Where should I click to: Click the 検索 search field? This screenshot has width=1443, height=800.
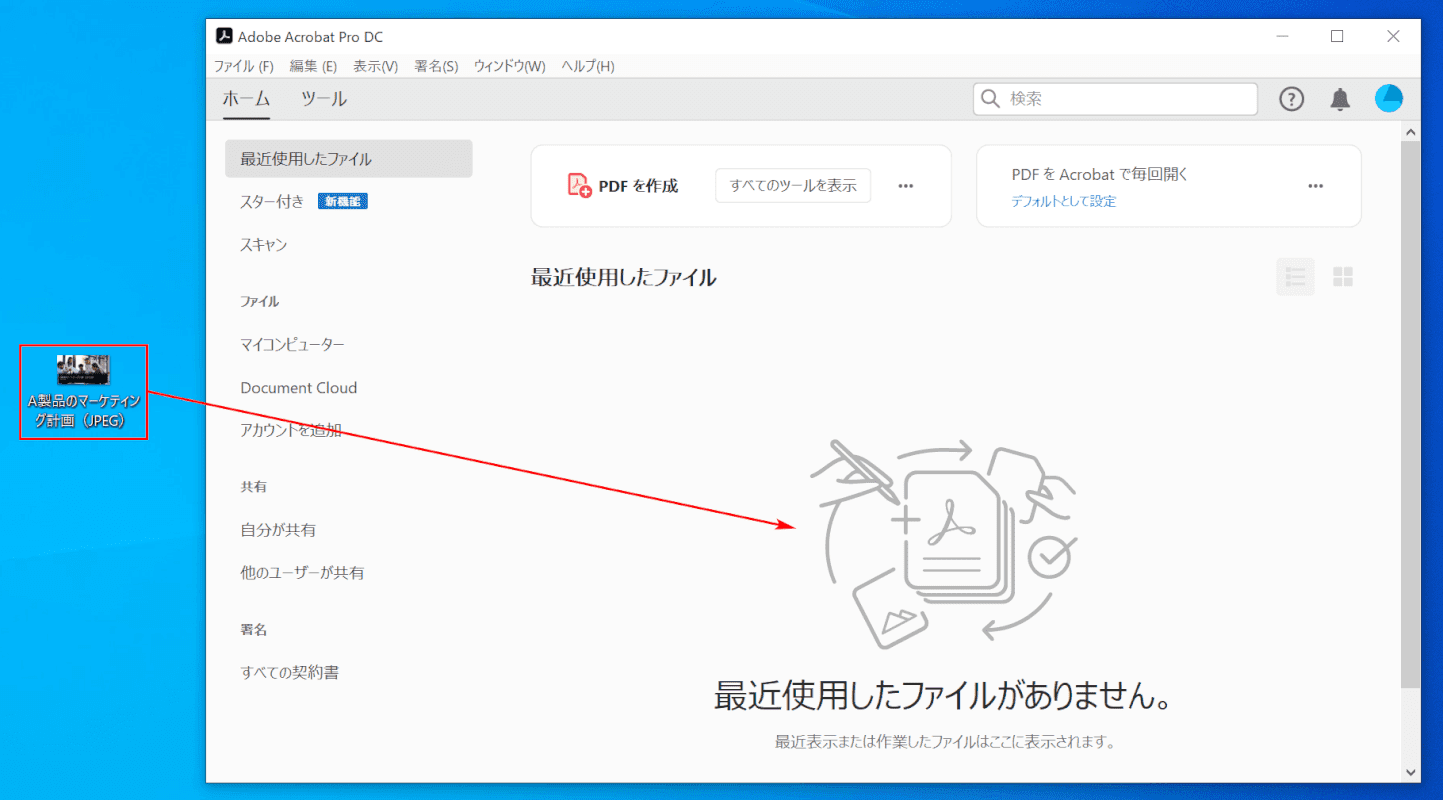[1115, 99]
